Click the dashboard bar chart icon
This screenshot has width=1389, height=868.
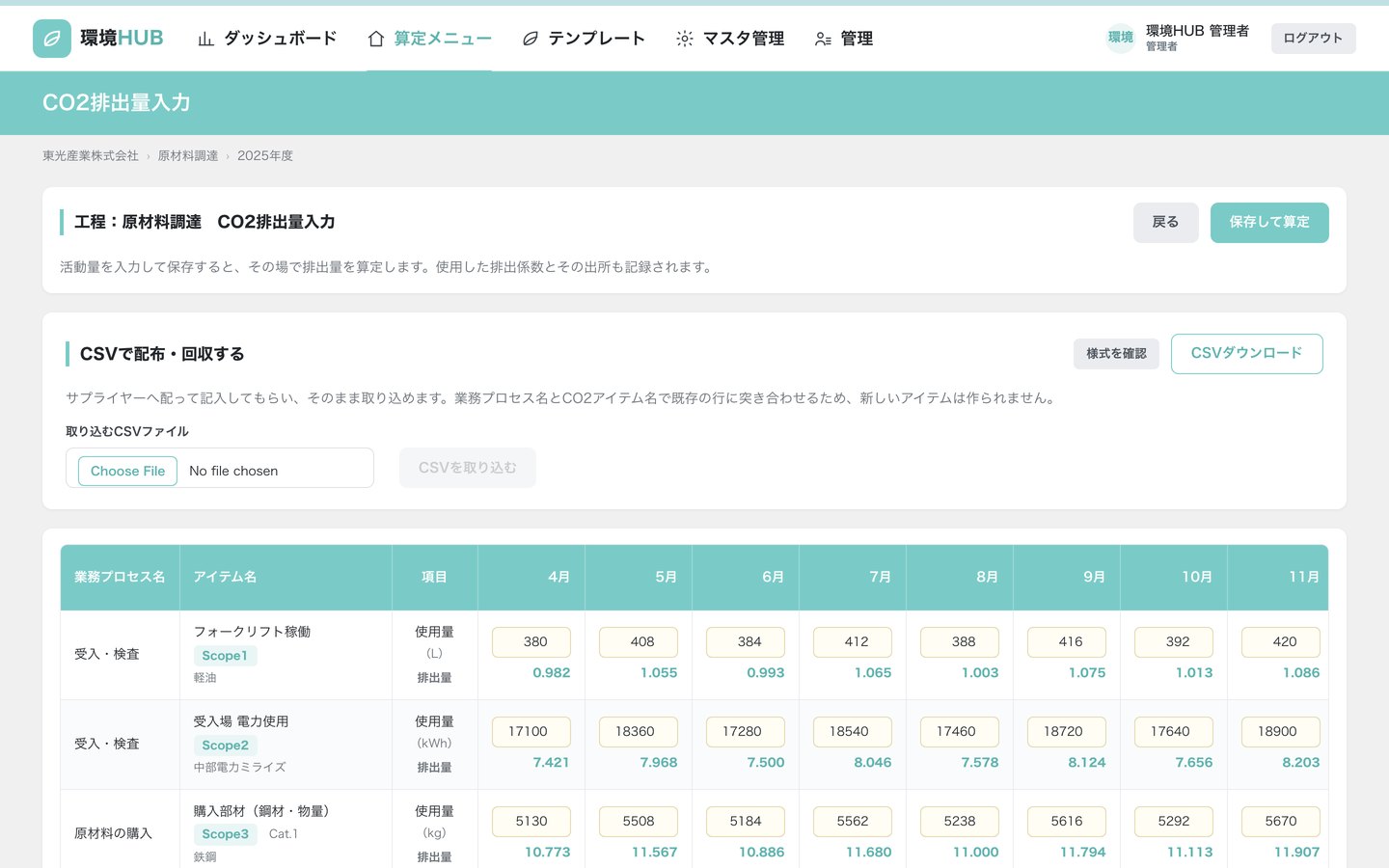[x=205, y=39]
